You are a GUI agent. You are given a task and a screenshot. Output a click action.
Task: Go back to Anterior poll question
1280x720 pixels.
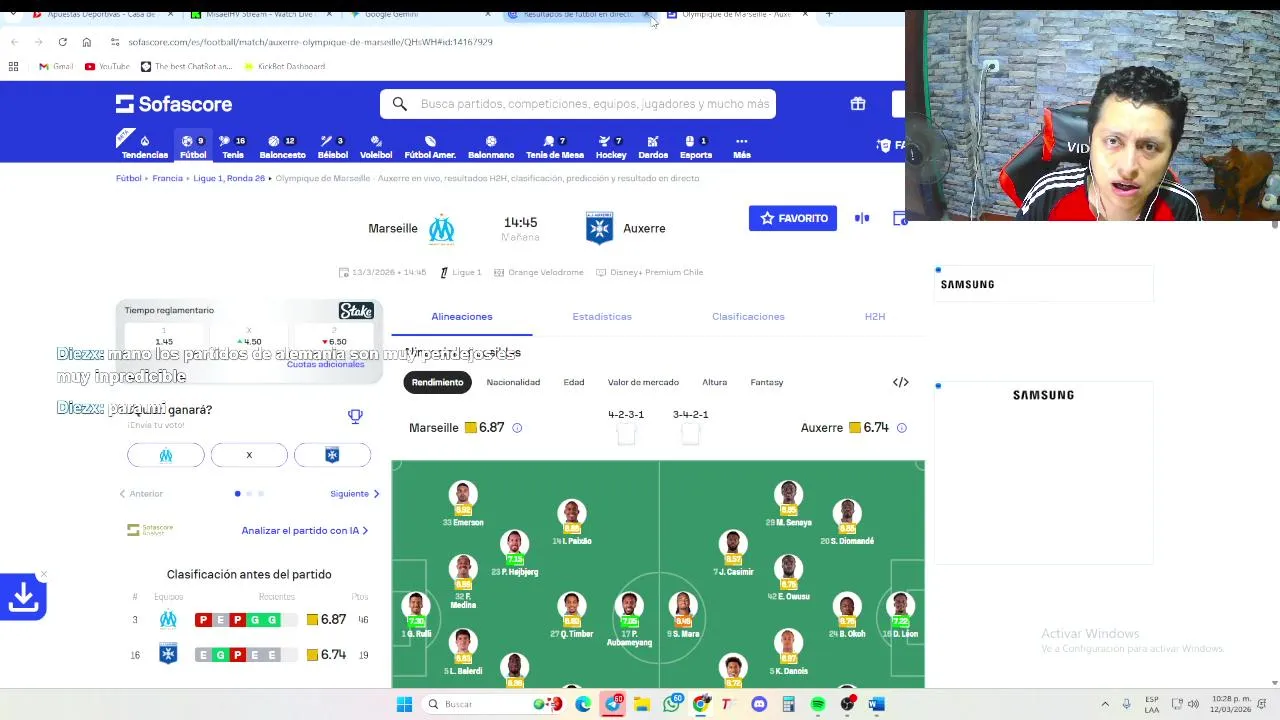click(141, 493)
